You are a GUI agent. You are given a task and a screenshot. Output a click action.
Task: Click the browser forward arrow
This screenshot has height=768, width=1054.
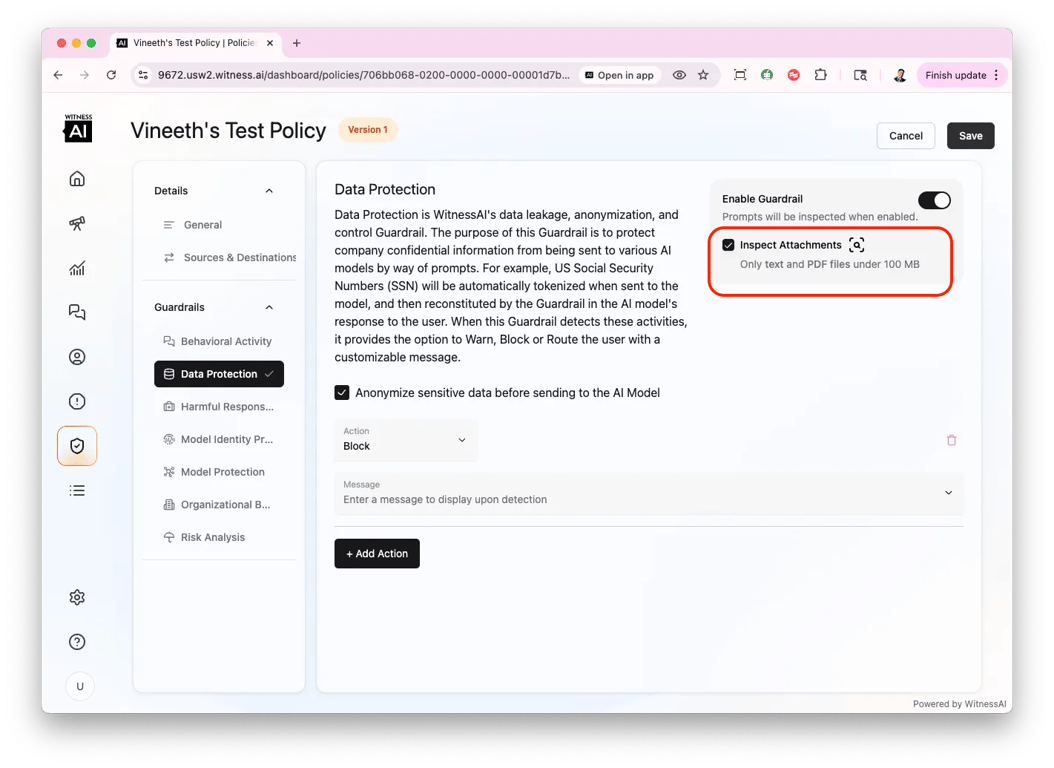pyautogui.click(x=84, y=75)
